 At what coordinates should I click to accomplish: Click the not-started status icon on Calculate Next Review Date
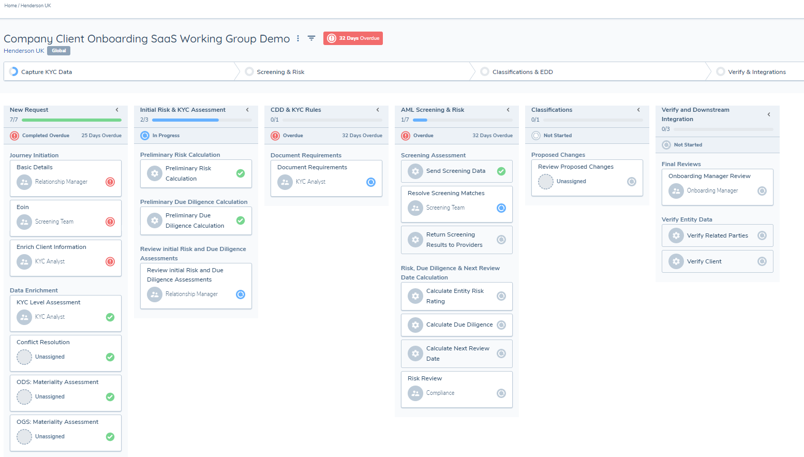501,353
